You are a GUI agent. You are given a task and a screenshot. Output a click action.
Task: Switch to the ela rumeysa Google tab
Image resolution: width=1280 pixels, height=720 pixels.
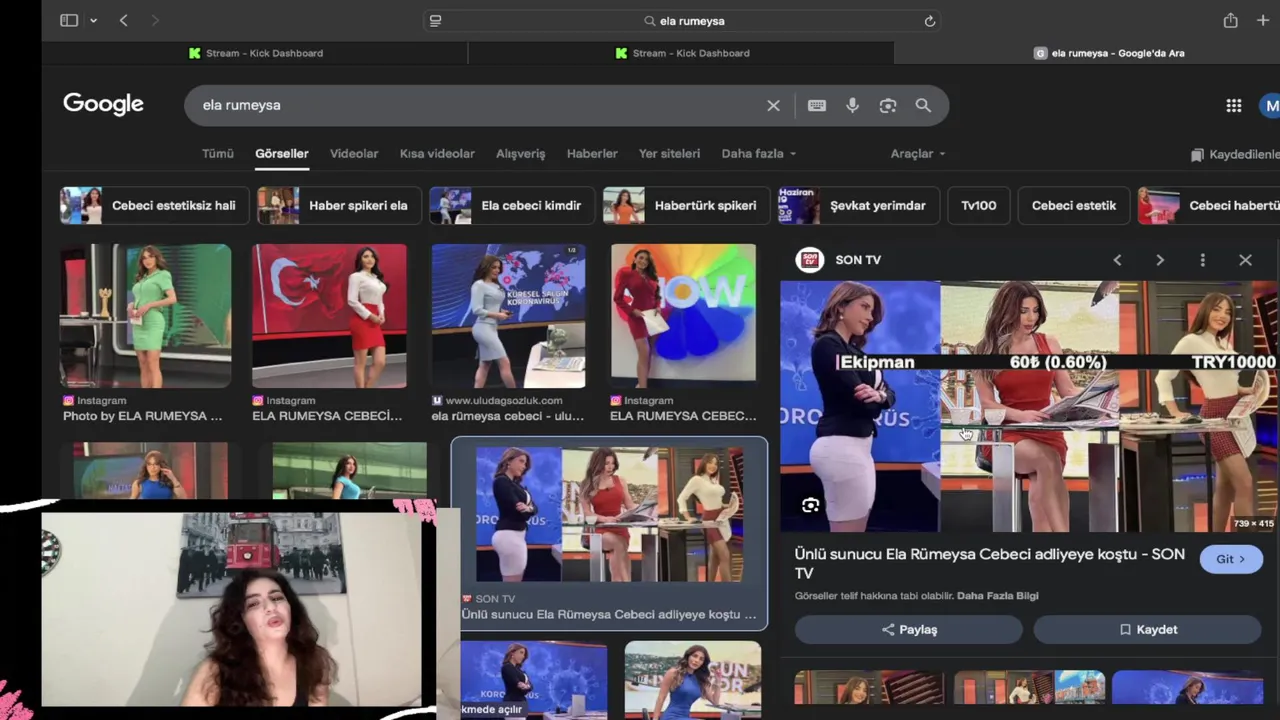(x=1108, y=53)
